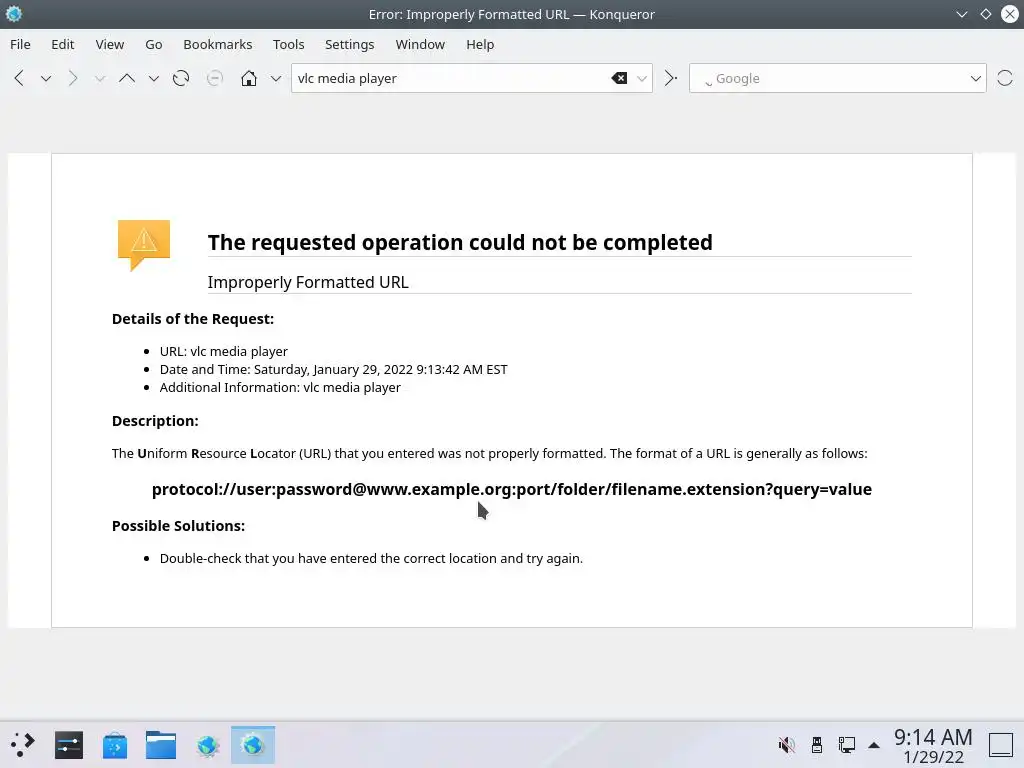This screenshot has width=1024, height=768.
Task: Open the Back history dropdown arrow
Action: pos(46,78)
